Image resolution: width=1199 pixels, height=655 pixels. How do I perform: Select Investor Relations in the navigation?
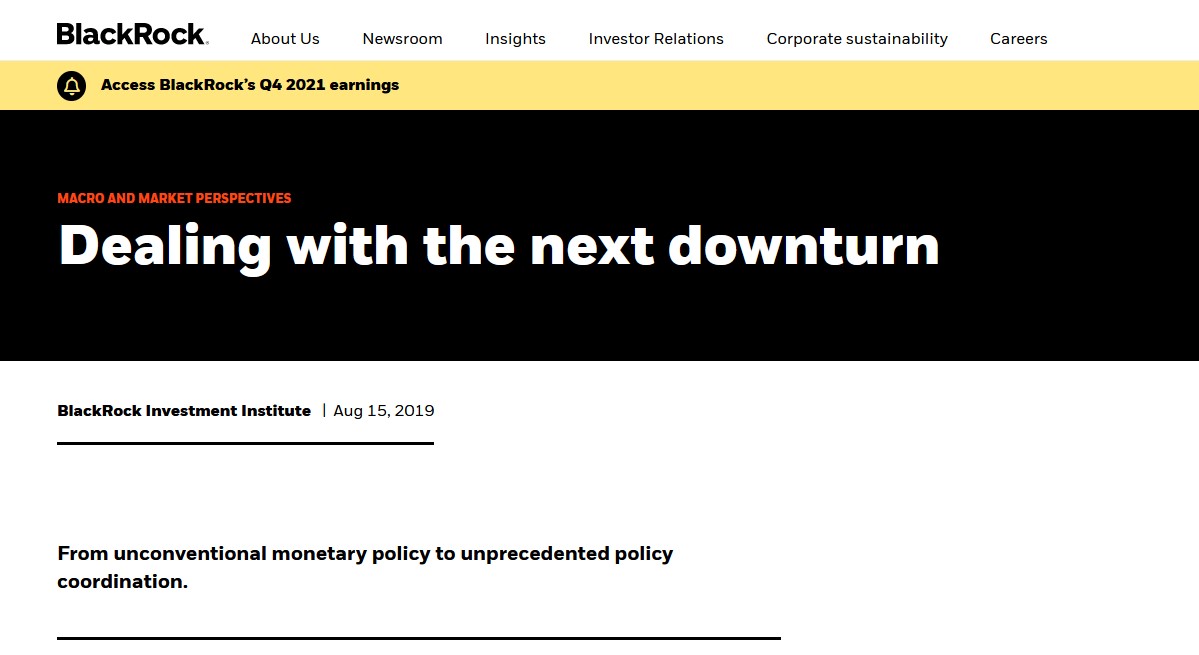click(x=656, y=39)
